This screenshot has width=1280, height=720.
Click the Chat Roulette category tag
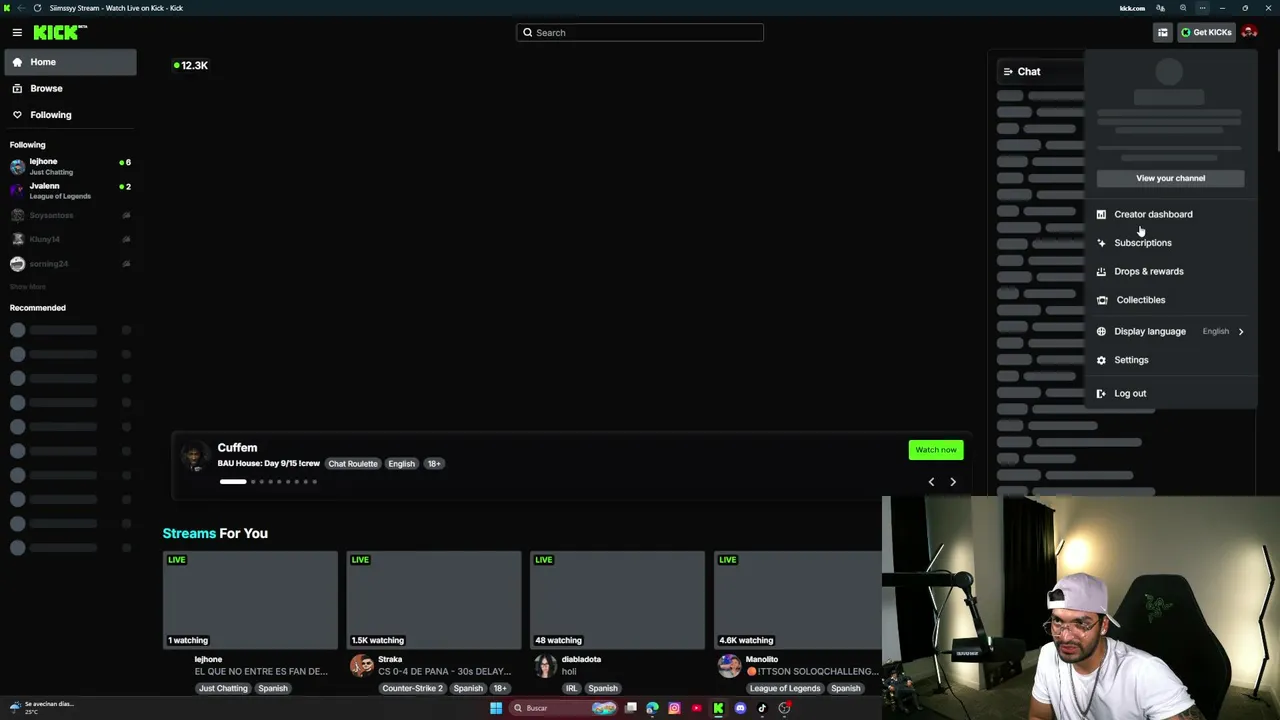click(x=353, y=464)
